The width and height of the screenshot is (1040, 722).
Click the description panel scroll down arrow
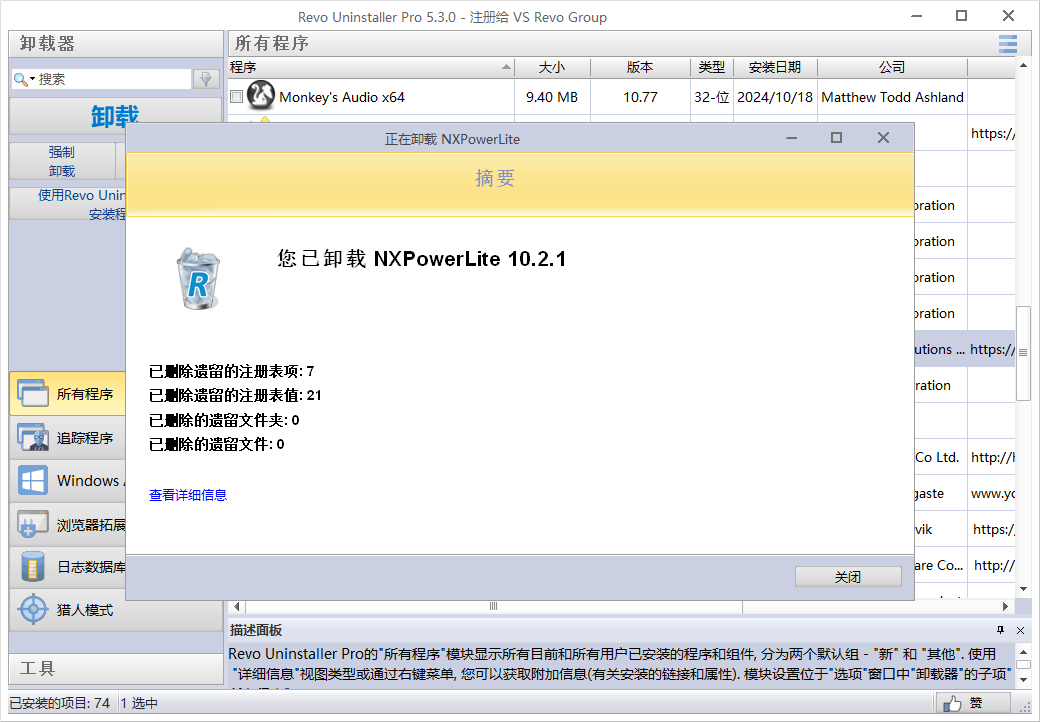pos(1023,680)
